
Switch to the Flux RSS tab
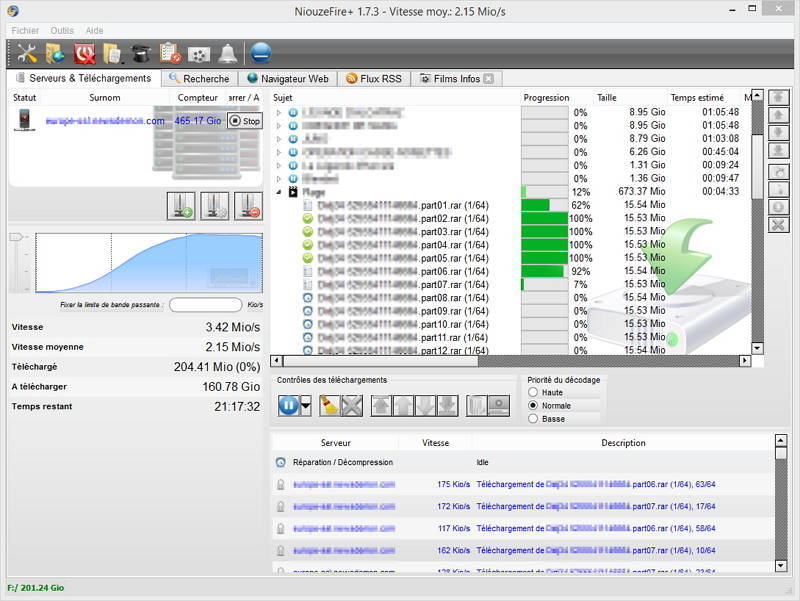tap(374, 79)
